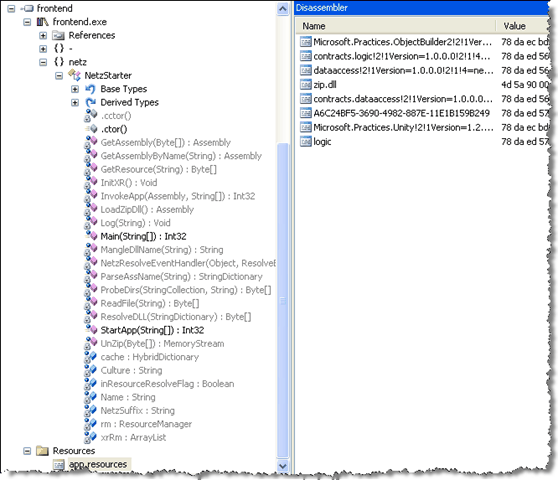Collapse the Resources folder node

[27, 451]
